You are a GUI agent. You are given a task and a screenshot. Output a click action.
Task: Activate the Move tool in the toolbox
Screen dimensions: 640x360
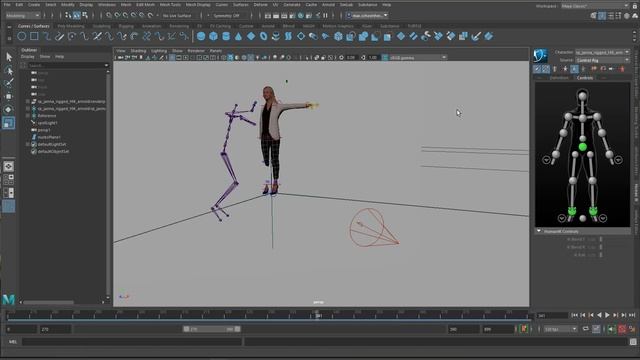coord(9,96)
